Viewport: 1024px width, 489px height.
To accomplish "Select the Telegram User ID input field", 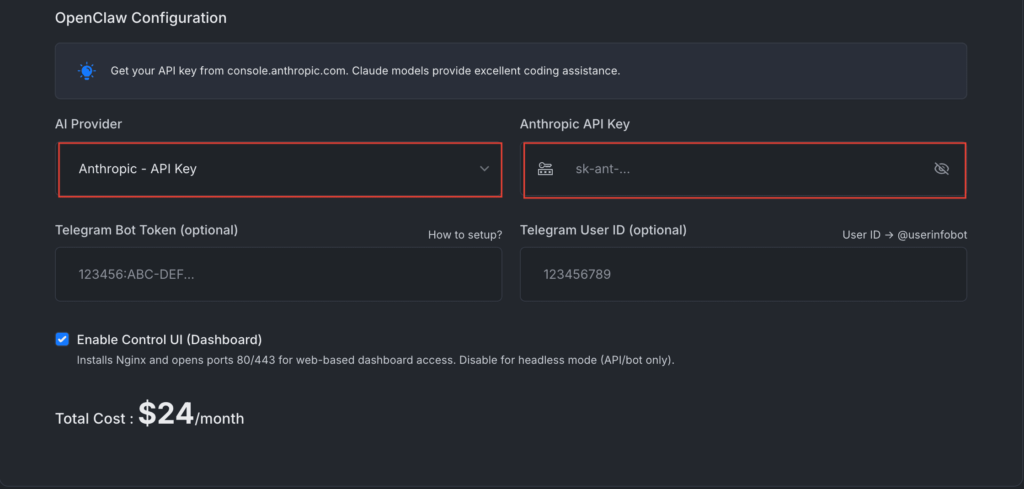I will coord(743,274).
